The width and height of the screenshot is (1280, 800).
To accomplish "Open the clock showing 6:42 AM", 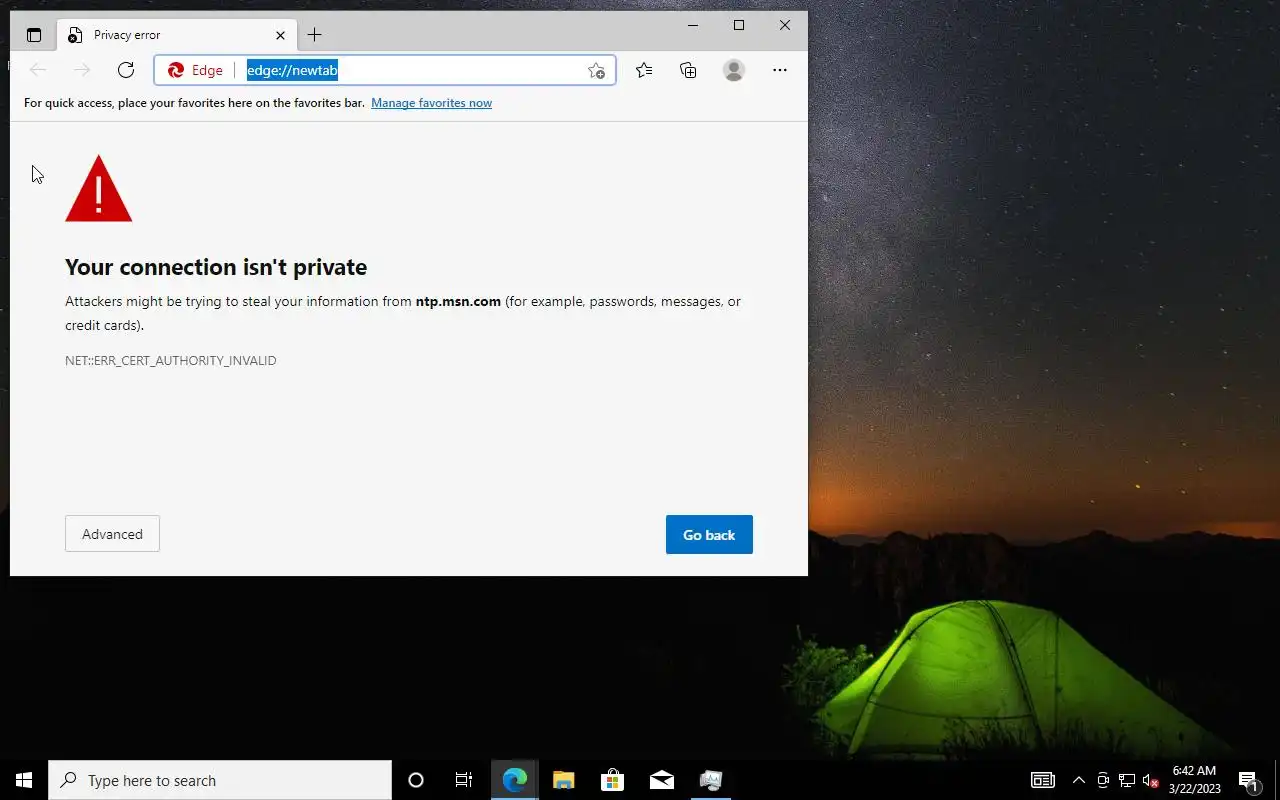I will tap(1195, 780).
